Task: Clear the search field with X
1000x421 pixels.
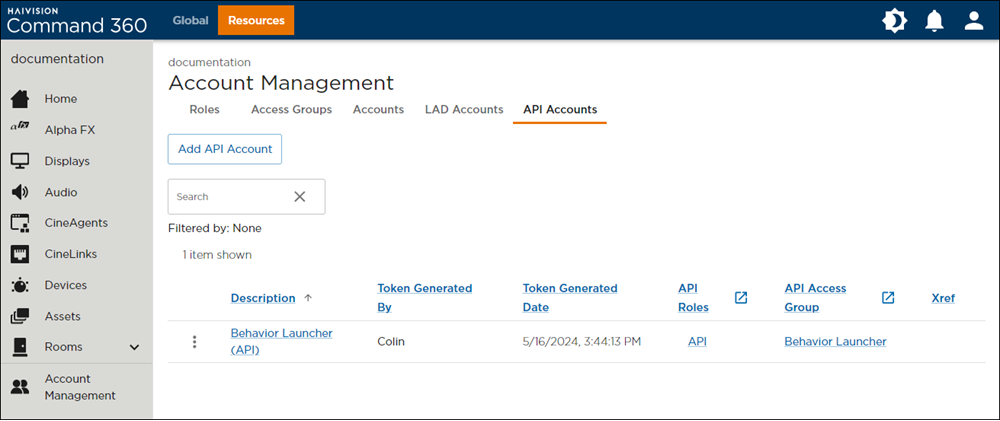Action: click(299, 197)
